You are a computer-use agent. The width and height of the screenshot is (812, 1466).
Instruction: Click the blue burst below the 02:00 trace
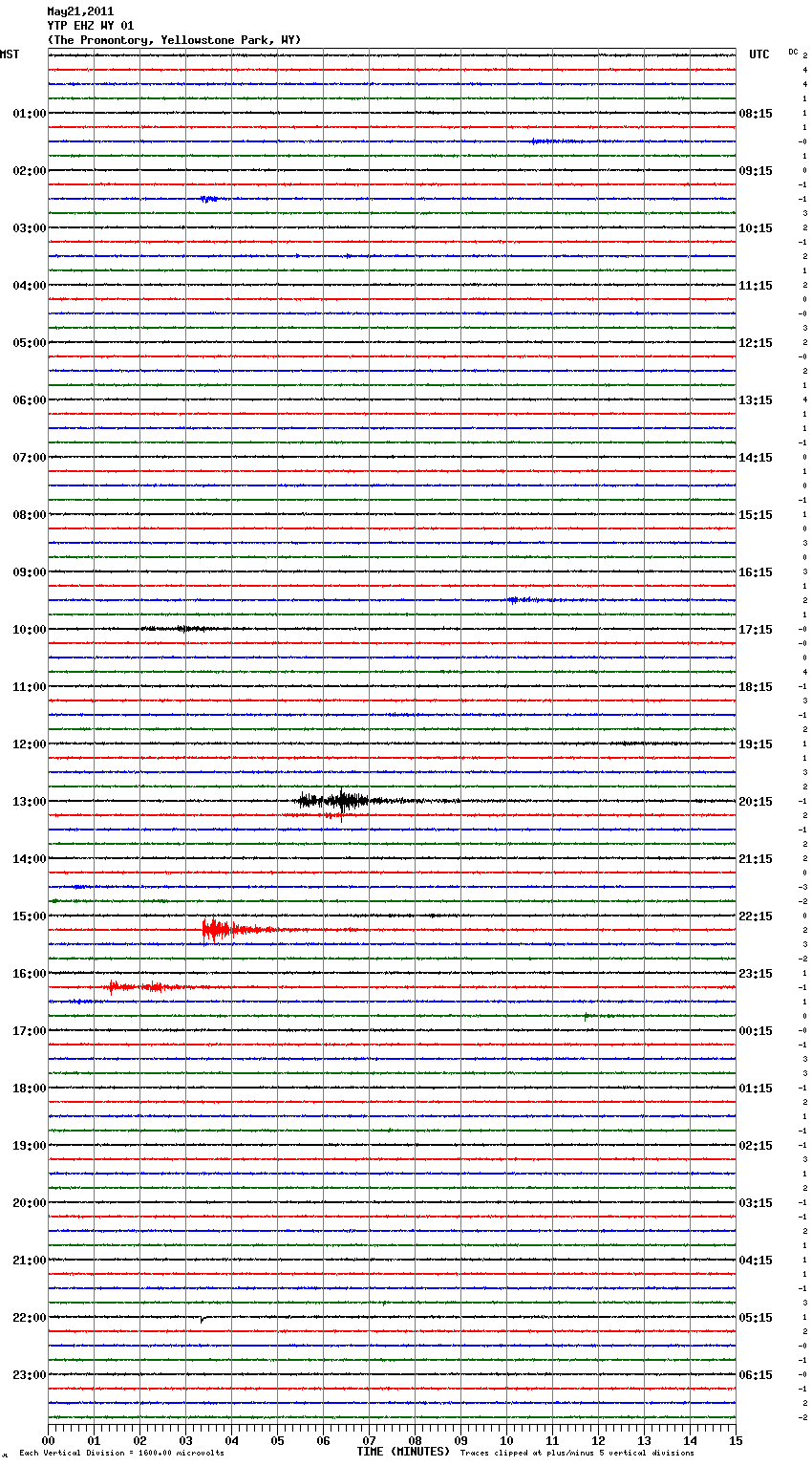click(209, 199)
